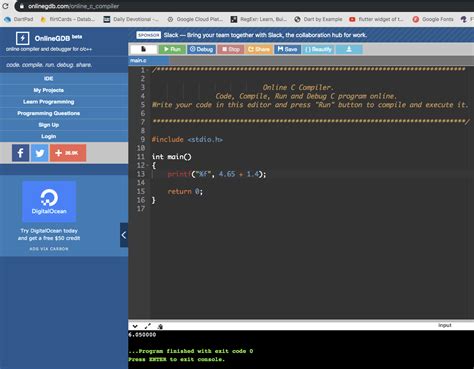Open My Projects in the sidebar
Image resolution: width=474 pixels, height=369 pixels.
(x=49, y=90)
